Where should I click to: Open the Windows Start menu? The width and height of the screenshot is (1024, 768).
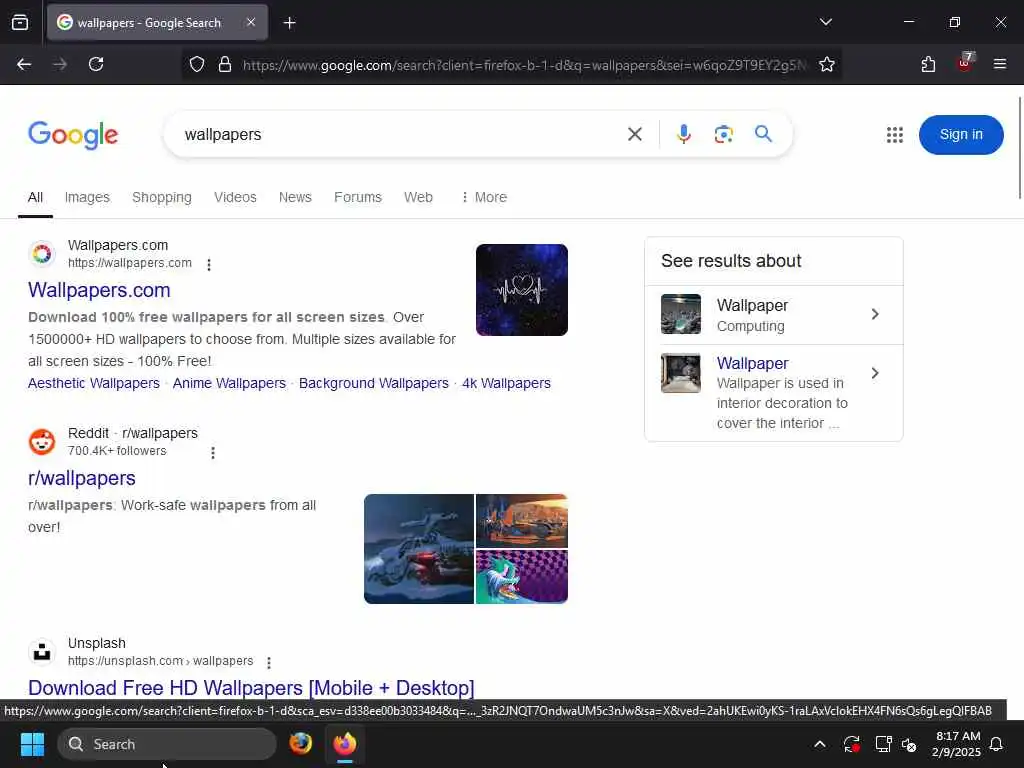32,744
